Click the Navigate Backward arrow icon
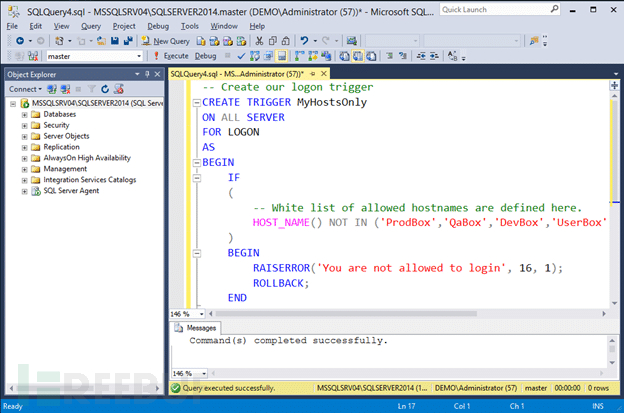Screen dimensions: 624x413 (20, 41)
